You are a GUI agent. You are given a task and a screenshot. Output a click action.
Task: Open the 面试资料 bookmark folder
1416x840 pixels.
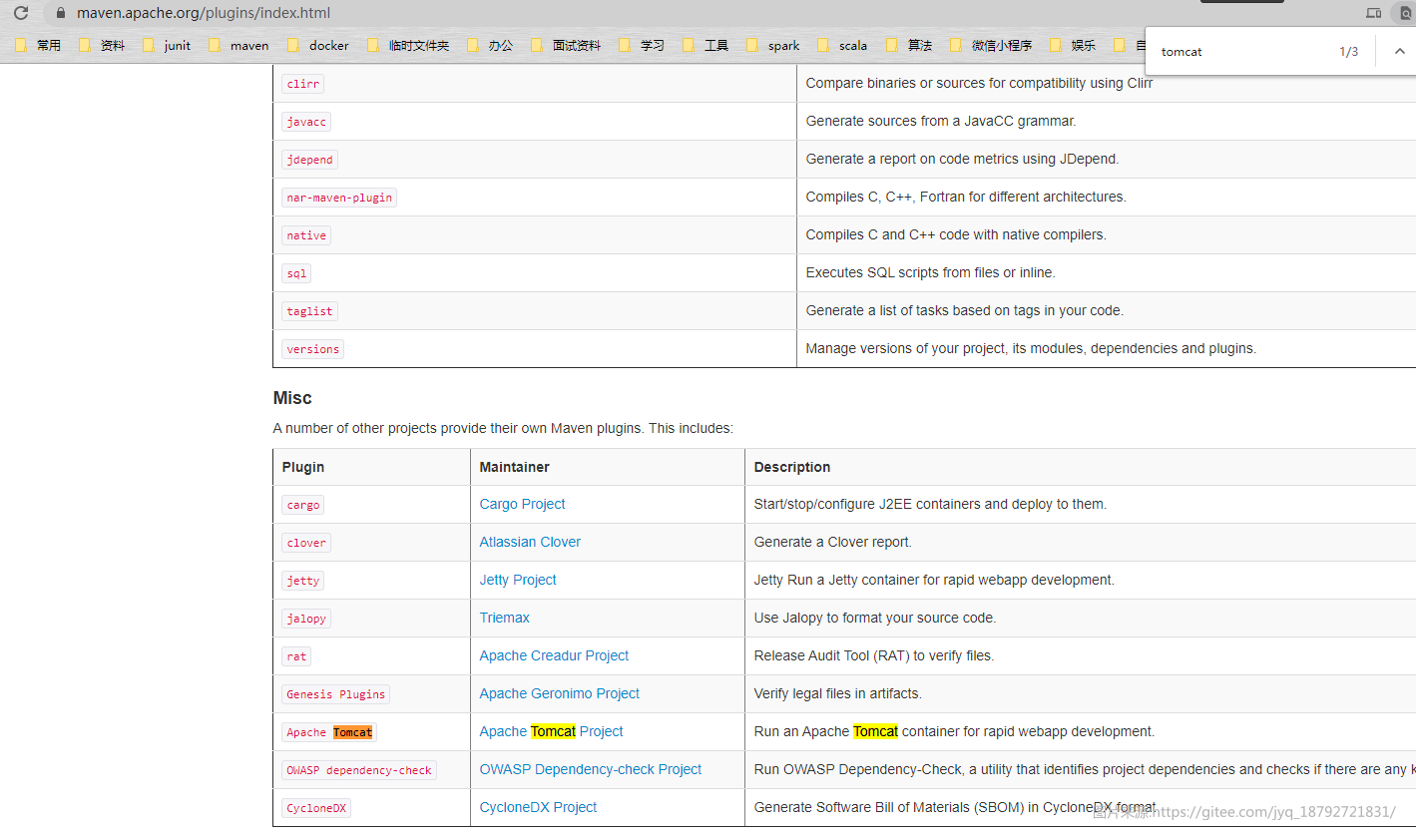(x=567, y=45)
